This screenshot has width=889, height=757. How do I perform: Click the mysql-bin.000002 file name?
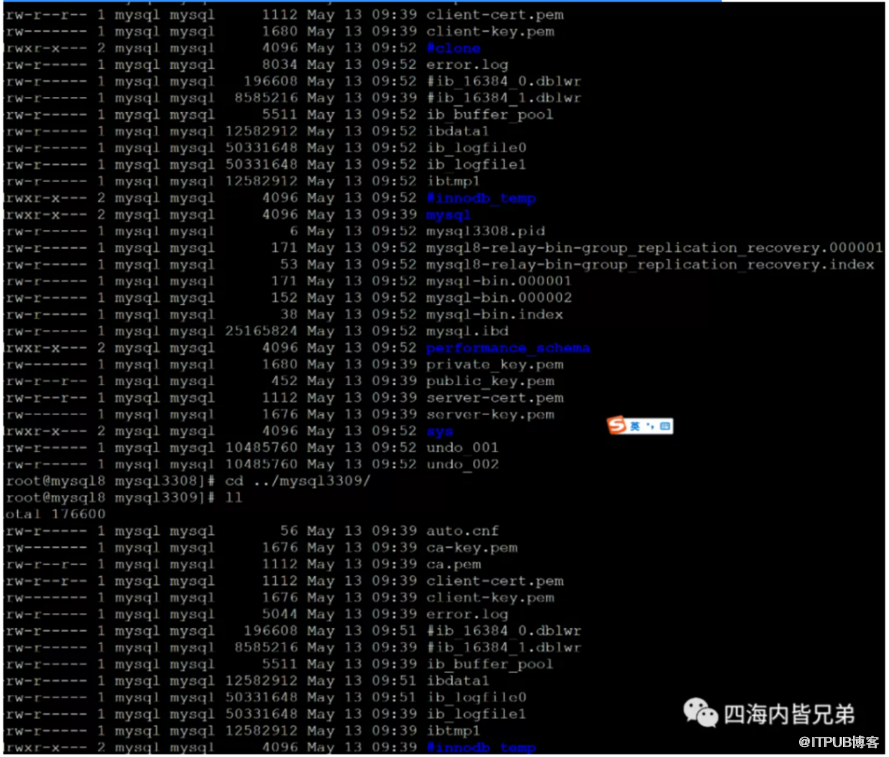pos(498,298)
